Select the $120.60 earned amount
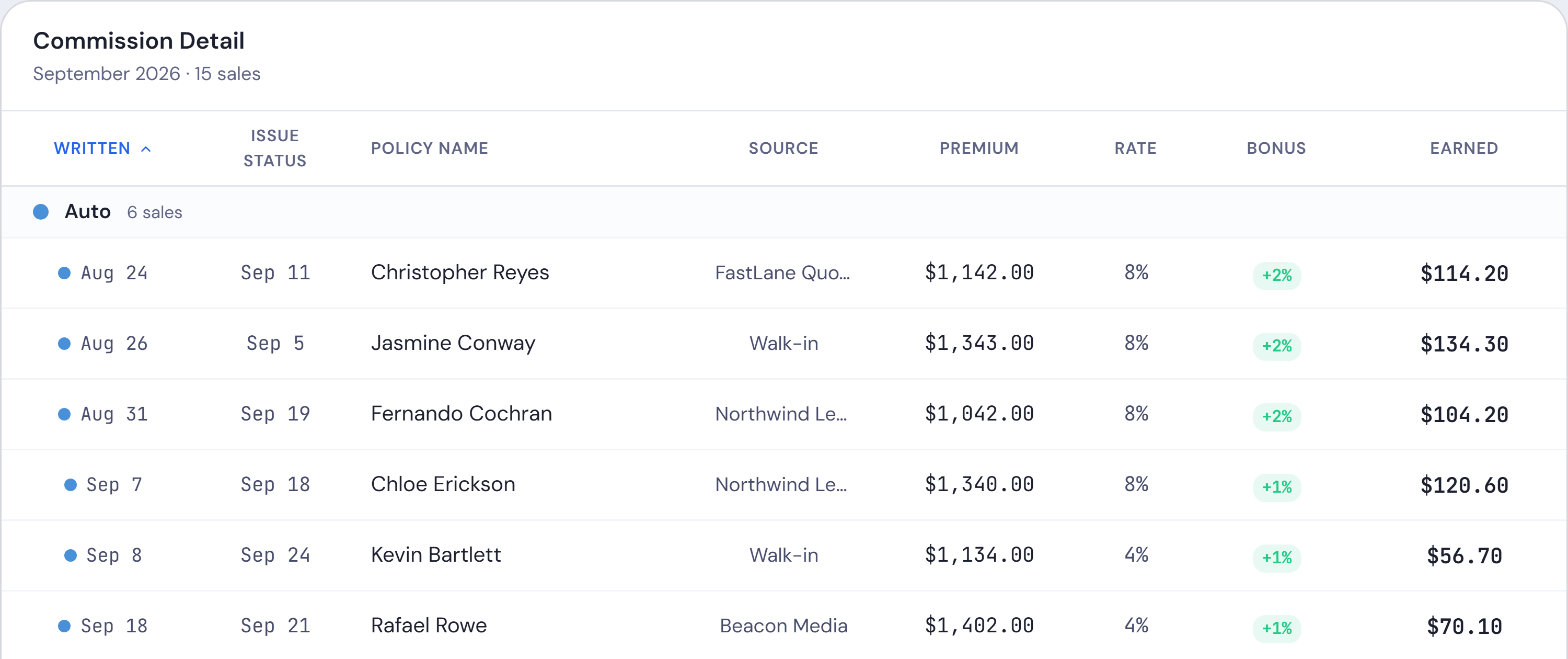 tap(1464, 485)
